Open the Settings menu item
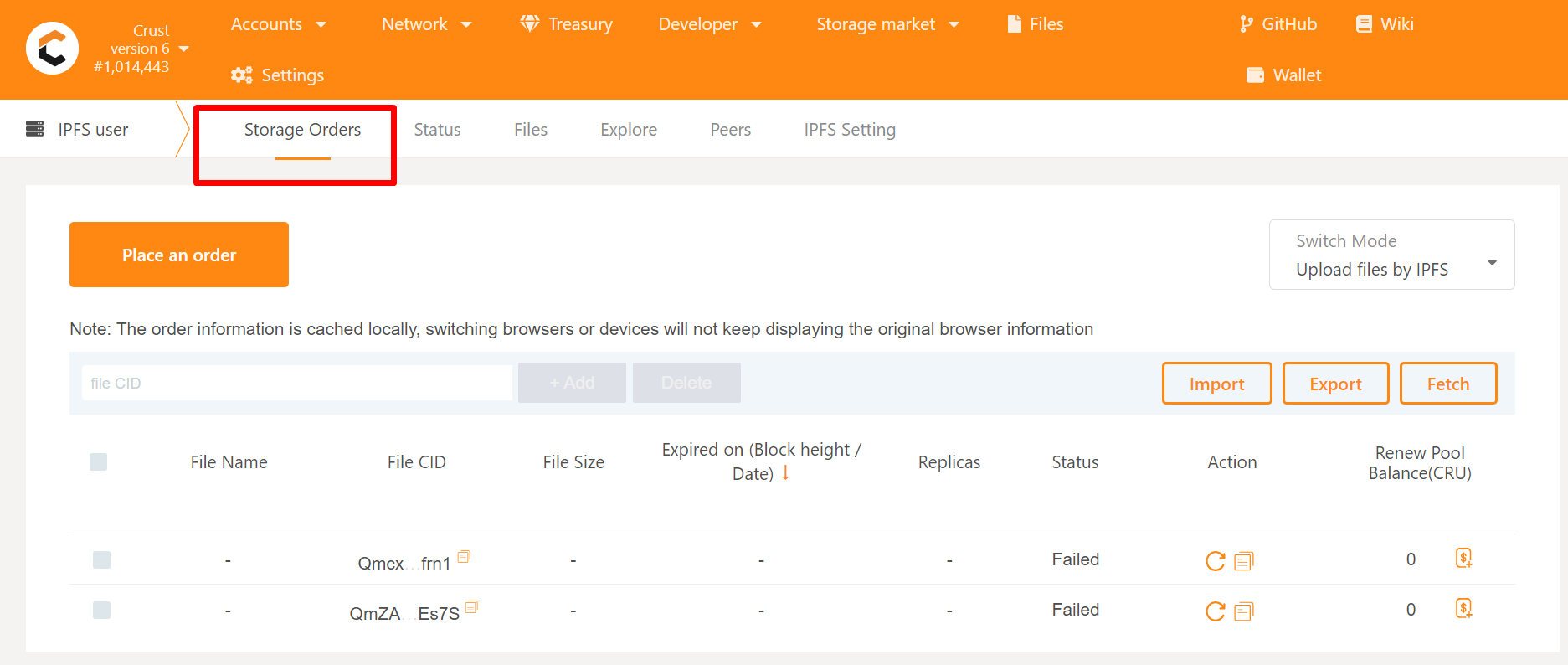 click(278, 75)
